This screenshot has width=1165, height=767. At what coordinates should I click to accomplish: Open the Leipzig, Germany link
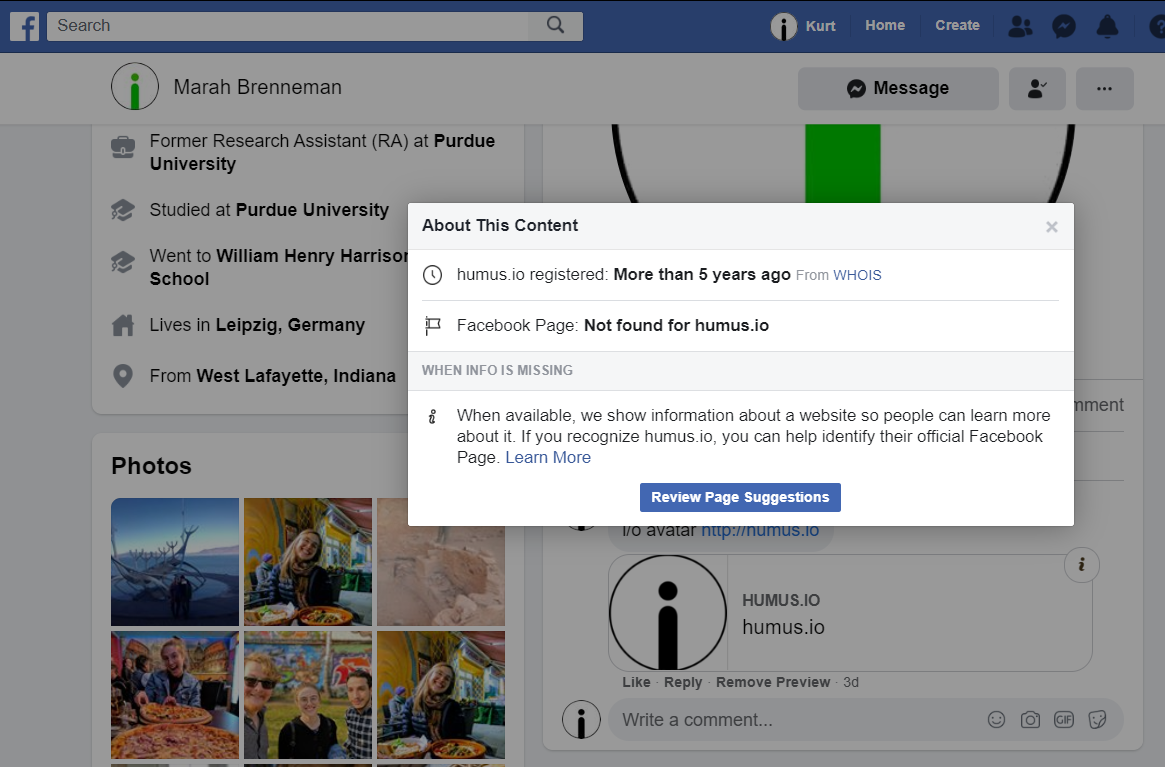[x=291, y=326]
